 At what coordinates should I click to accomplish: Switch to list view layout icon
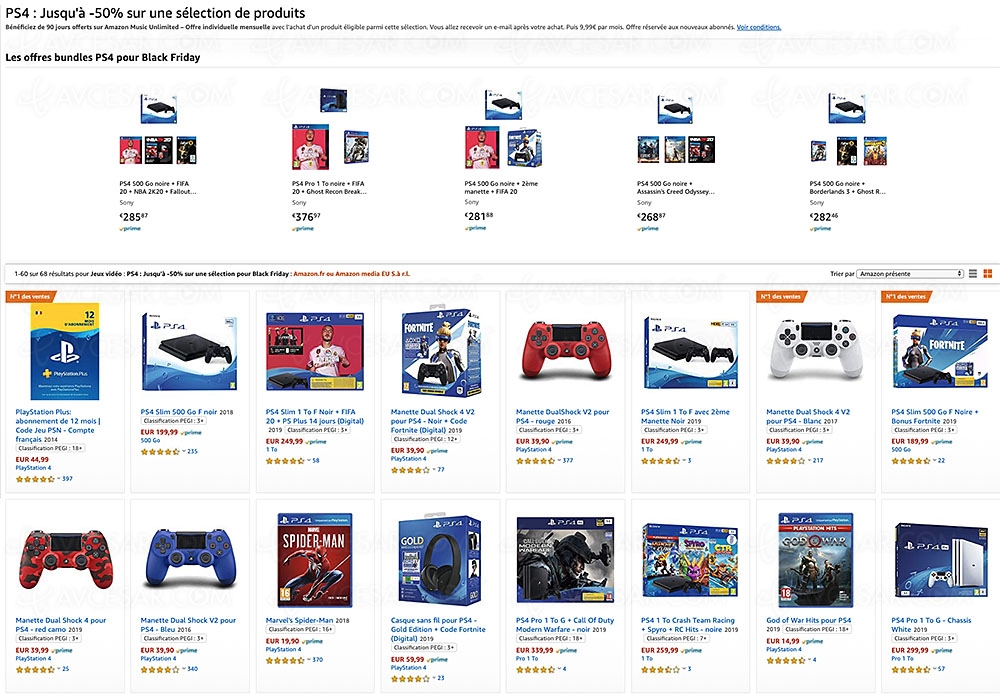tap(973, 273)
